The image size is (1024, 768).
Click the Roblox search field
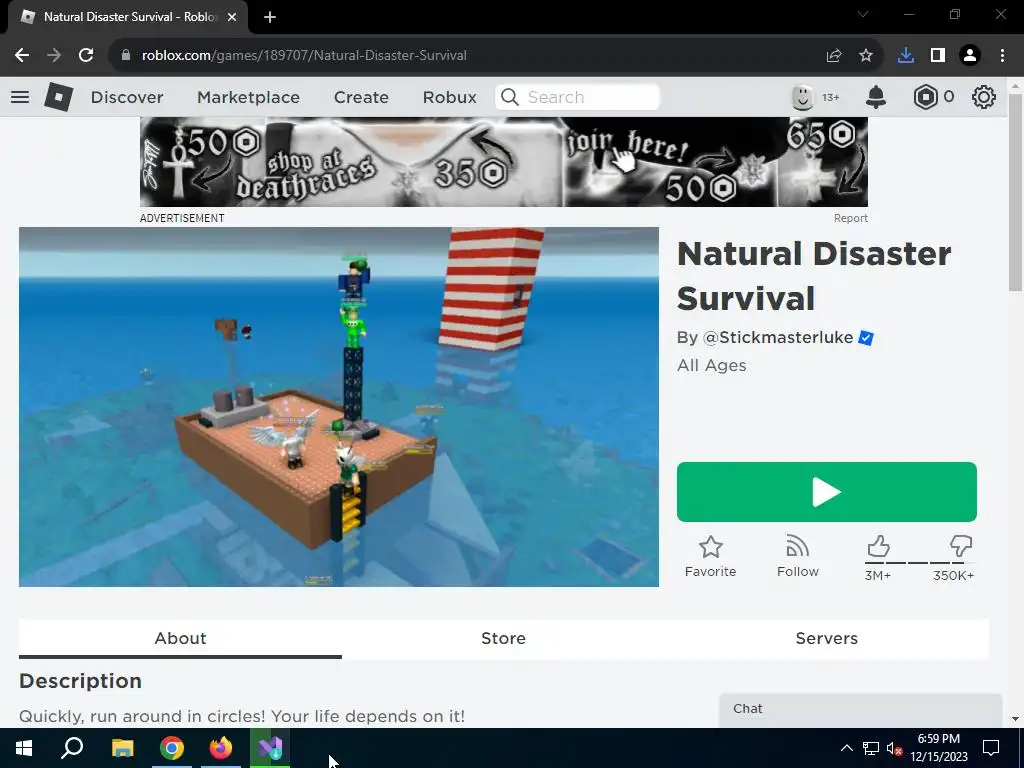coord(578,97)
